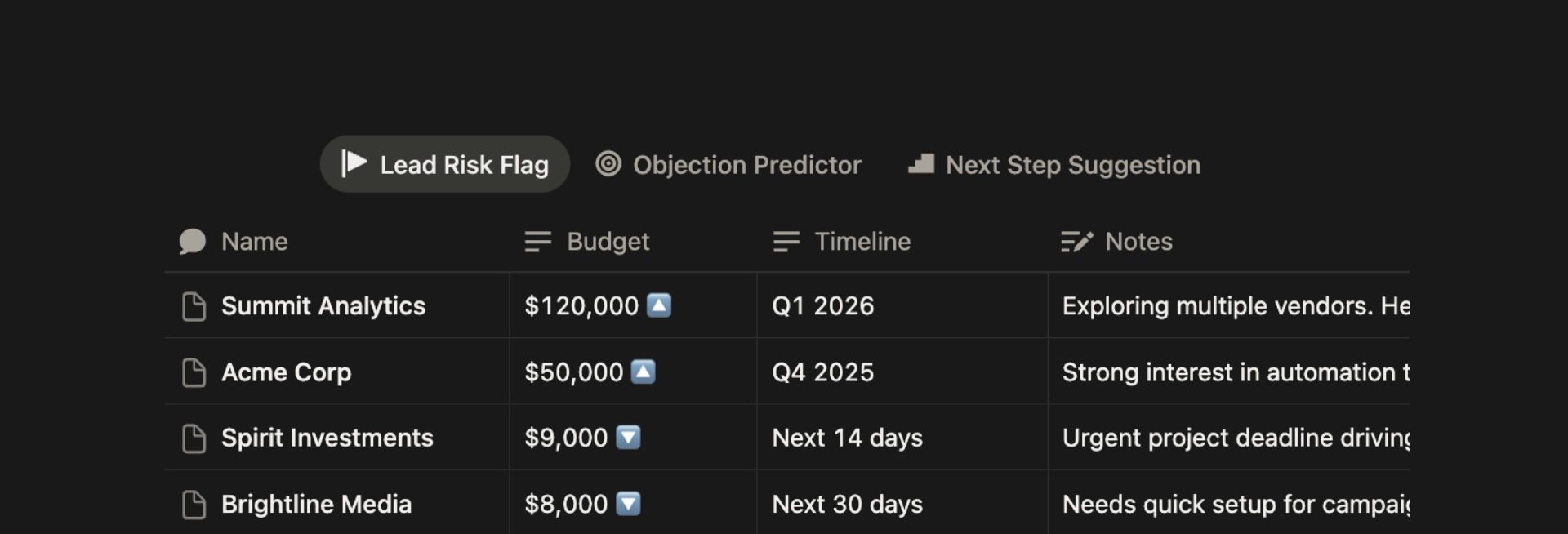Click the upward arrow next to Acme Corp's budget
1568x534 pixels.
(644, 372)
